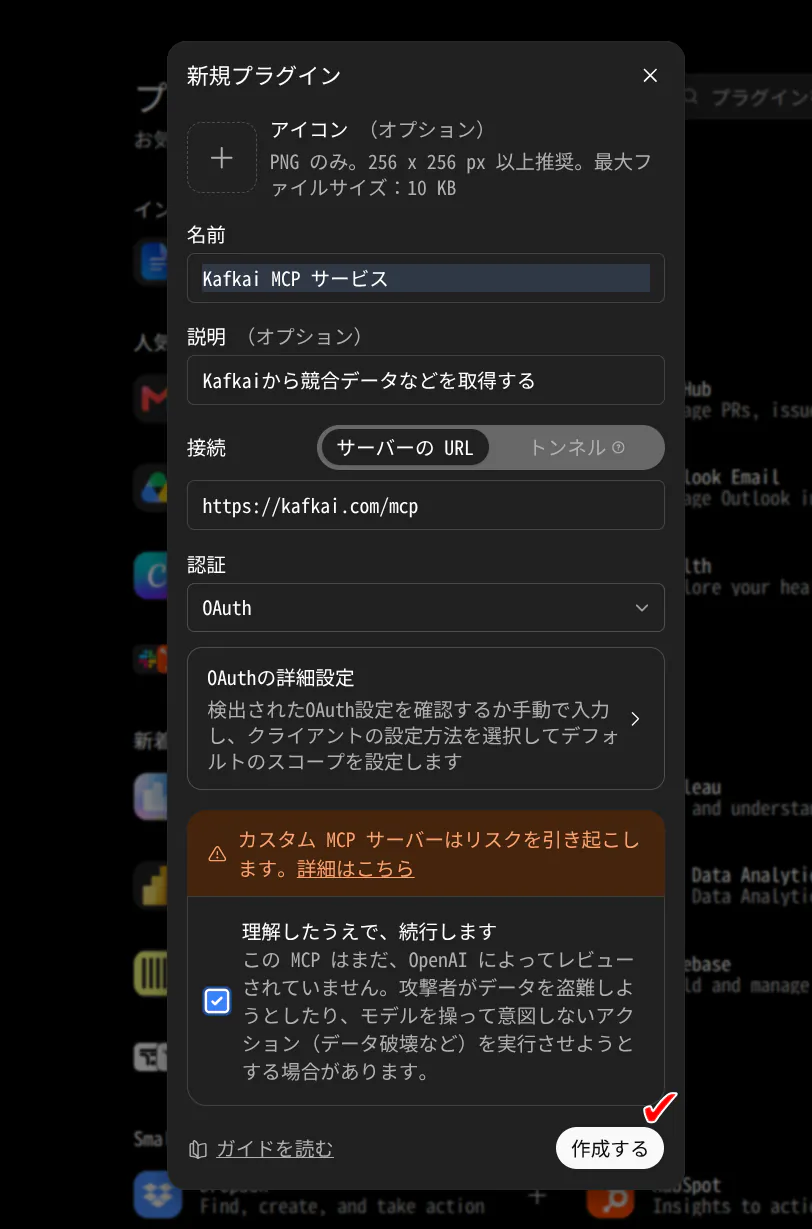Edit the https://kafkai.com/mcp URL field
This screenshot has width=812, height=1229.
click(426, 505)
